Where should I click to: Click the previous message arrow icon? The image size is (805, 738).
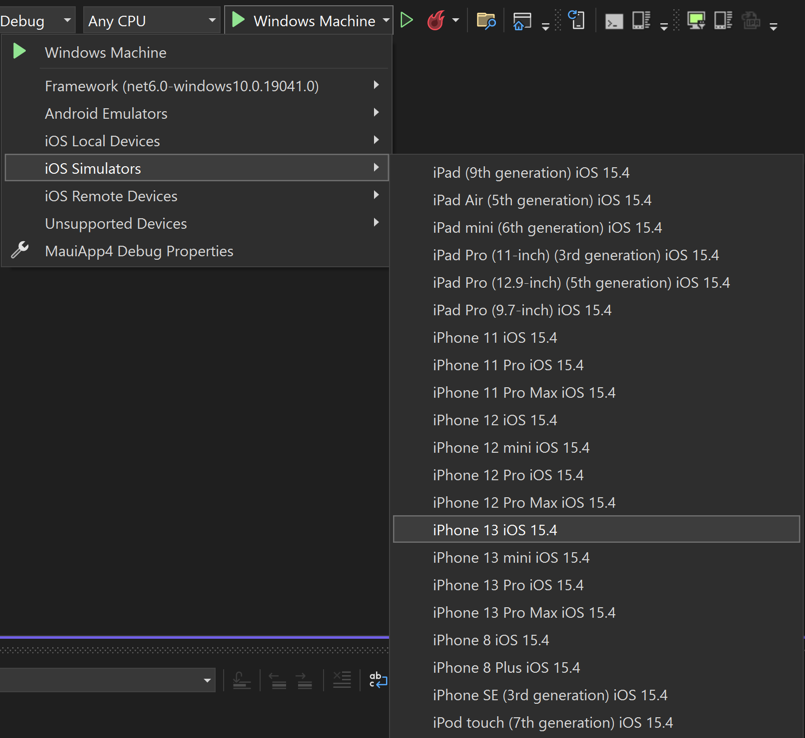pyautogui.click(x=277, y=680)
